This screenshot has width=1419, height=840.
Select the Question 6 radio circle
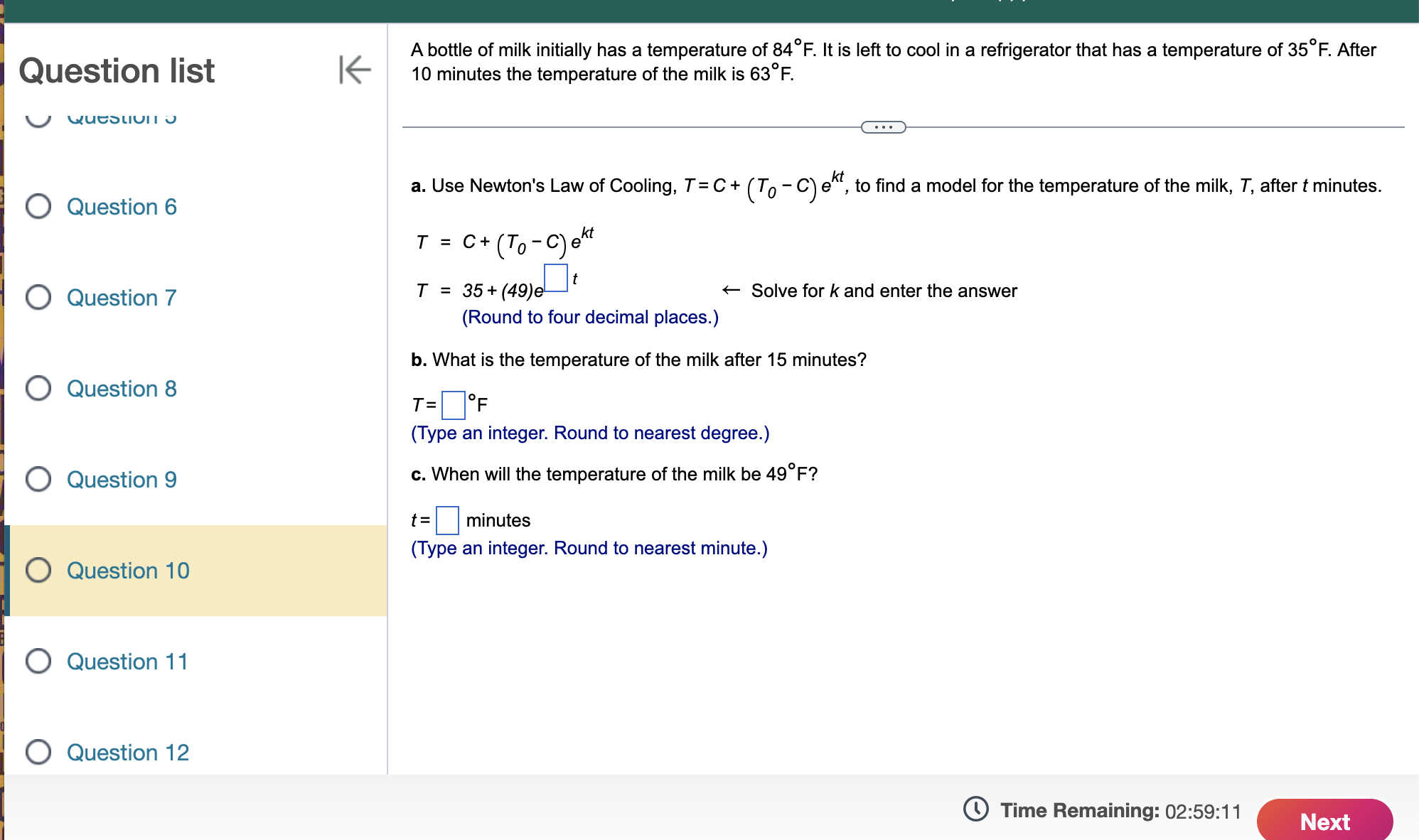click(38, 207)
